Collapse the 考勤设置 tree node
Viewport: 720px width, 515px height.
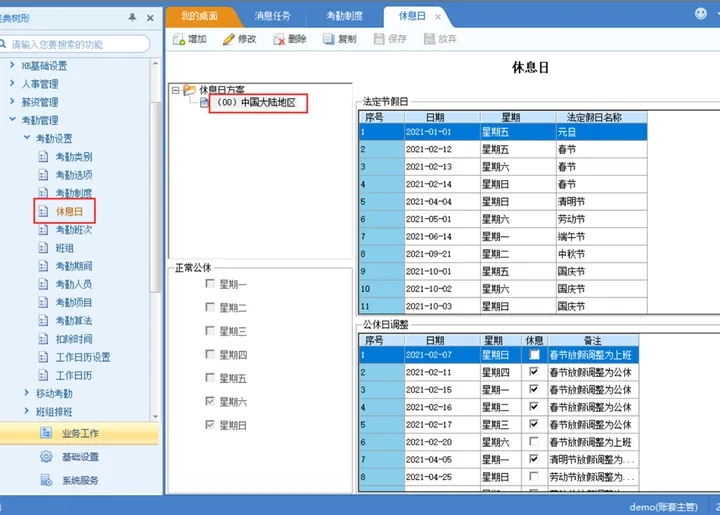[27, 137]
